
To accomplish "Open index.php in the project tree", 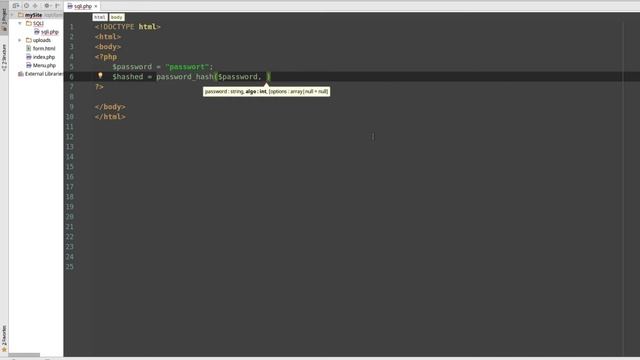I will coord(44,57).
